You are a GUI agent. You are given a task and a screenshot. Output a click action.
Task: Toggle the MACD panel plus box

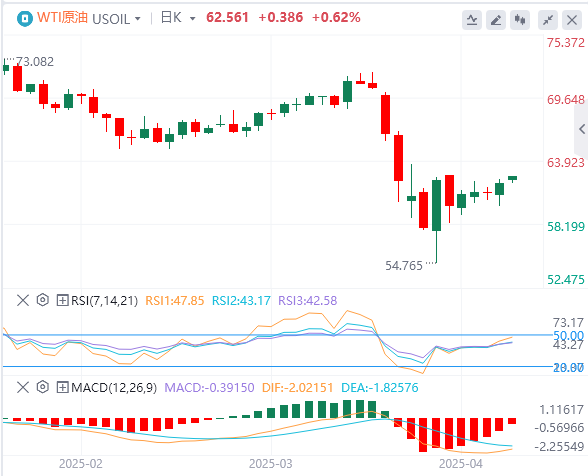click(x=62, y=387)
